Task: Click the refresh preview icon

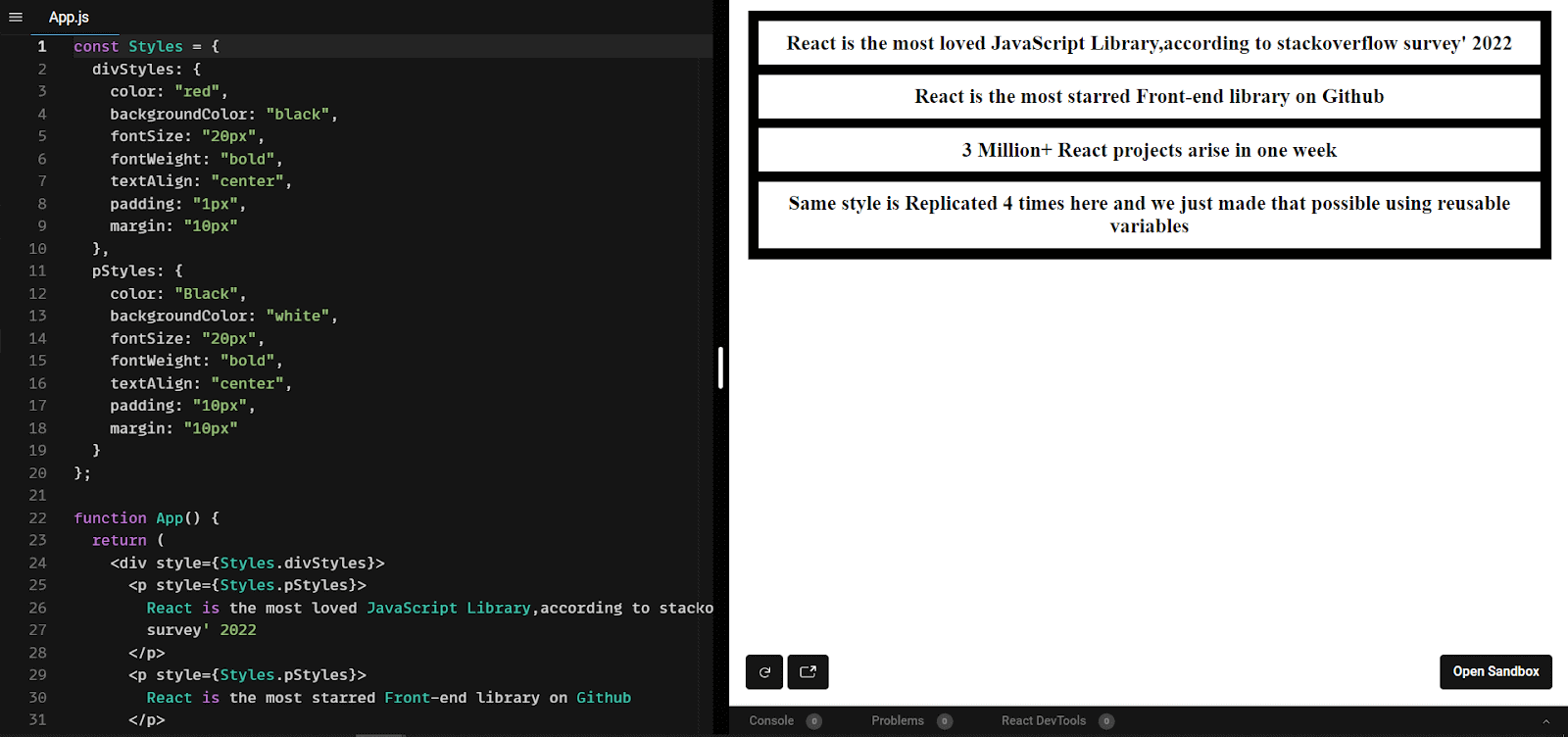Action: coord(764,672)
